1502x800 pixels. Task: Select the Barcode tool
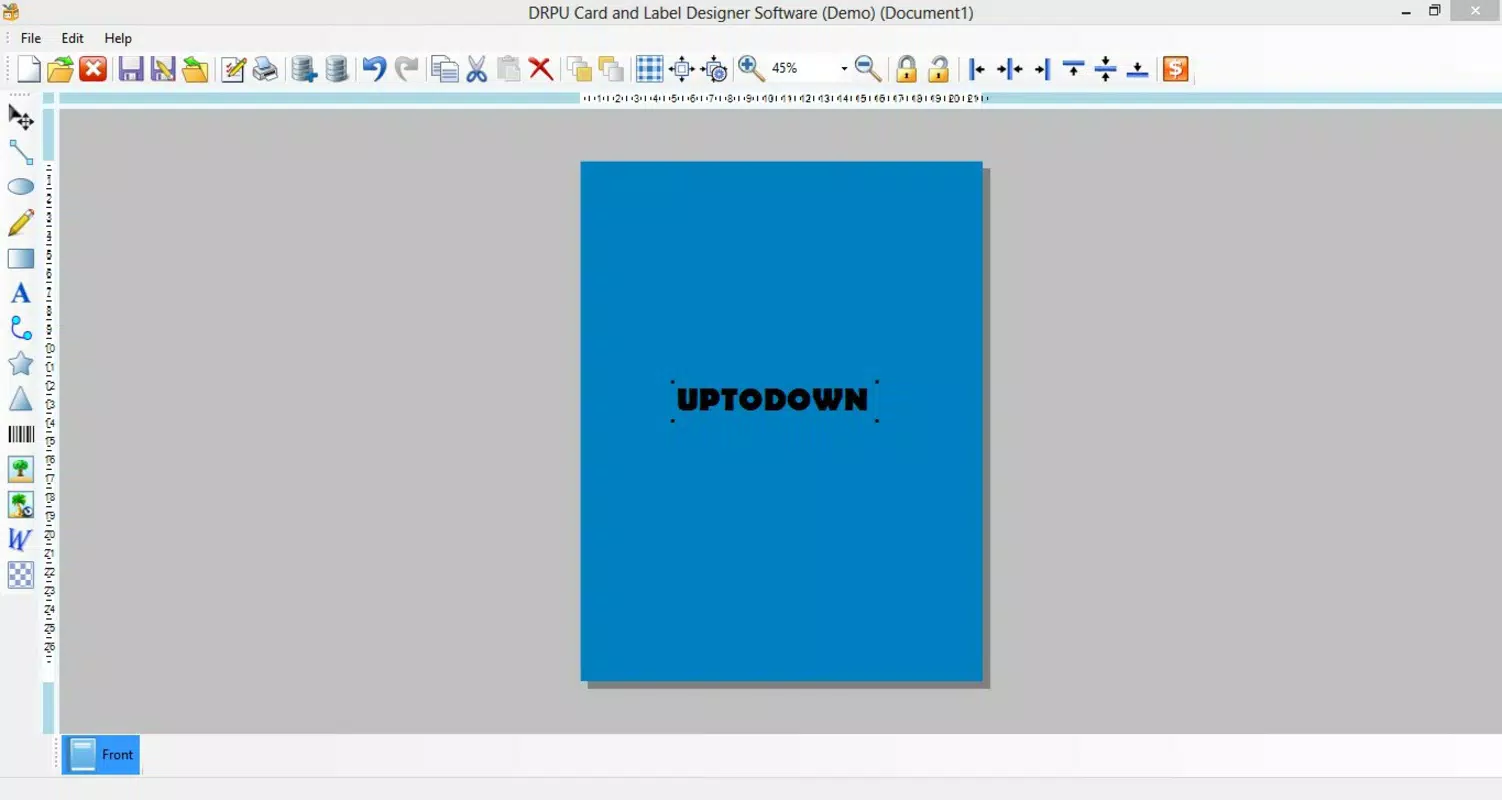coord(21,434)
